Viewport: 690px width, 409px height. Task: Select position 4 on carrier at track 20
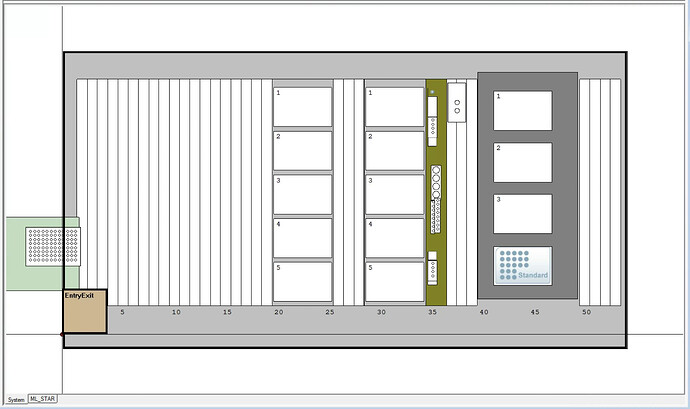pyautogui.click(x=302, y=238)
